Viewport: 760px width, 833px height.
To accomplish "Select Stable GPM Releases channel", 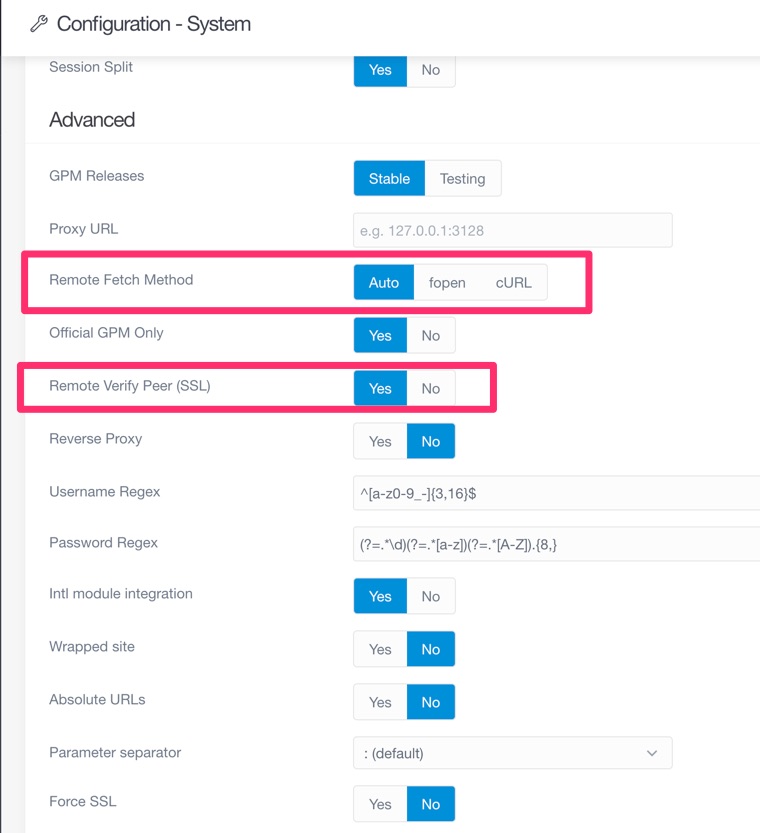I will (388, 178).
